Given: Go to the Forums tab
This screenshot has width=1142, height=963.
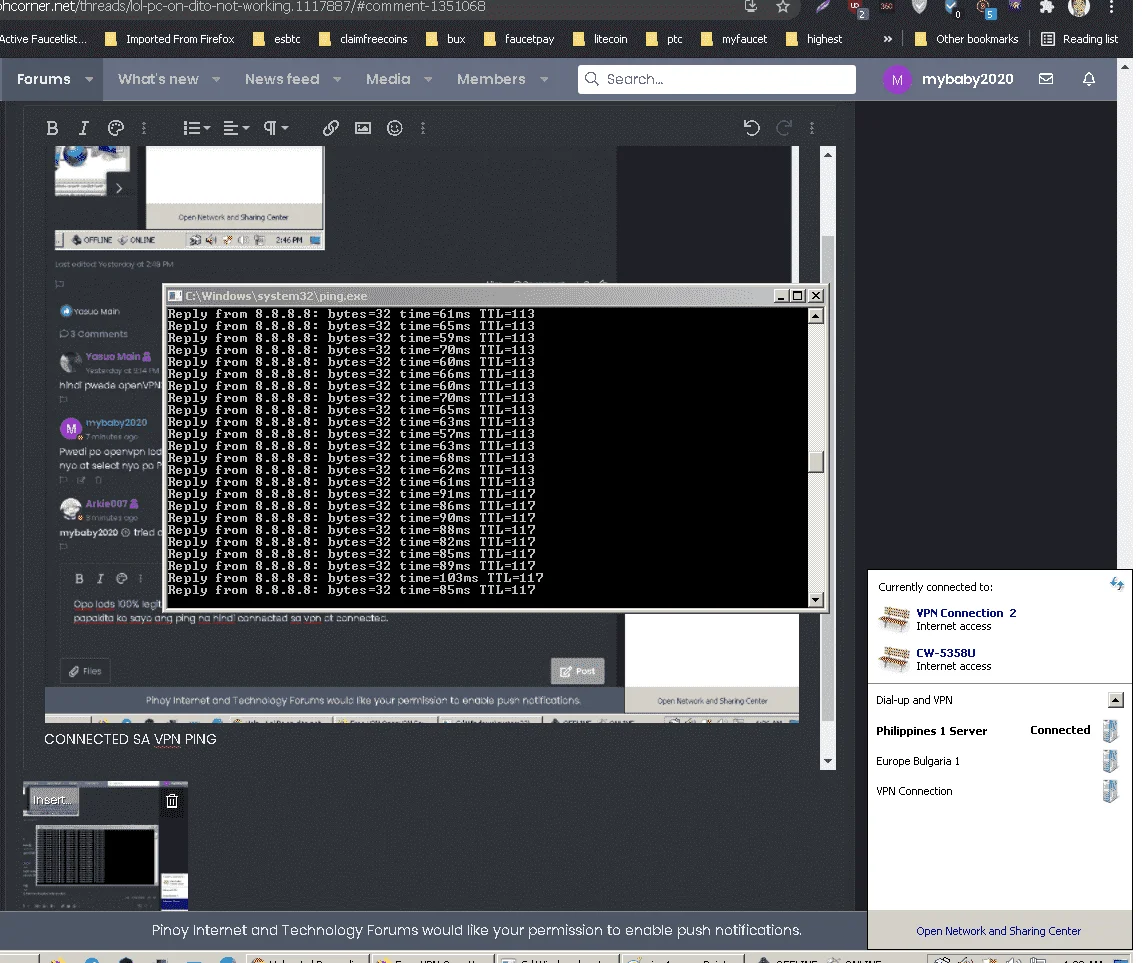Looking at the screenshot, I should click(x=44, y=79).
